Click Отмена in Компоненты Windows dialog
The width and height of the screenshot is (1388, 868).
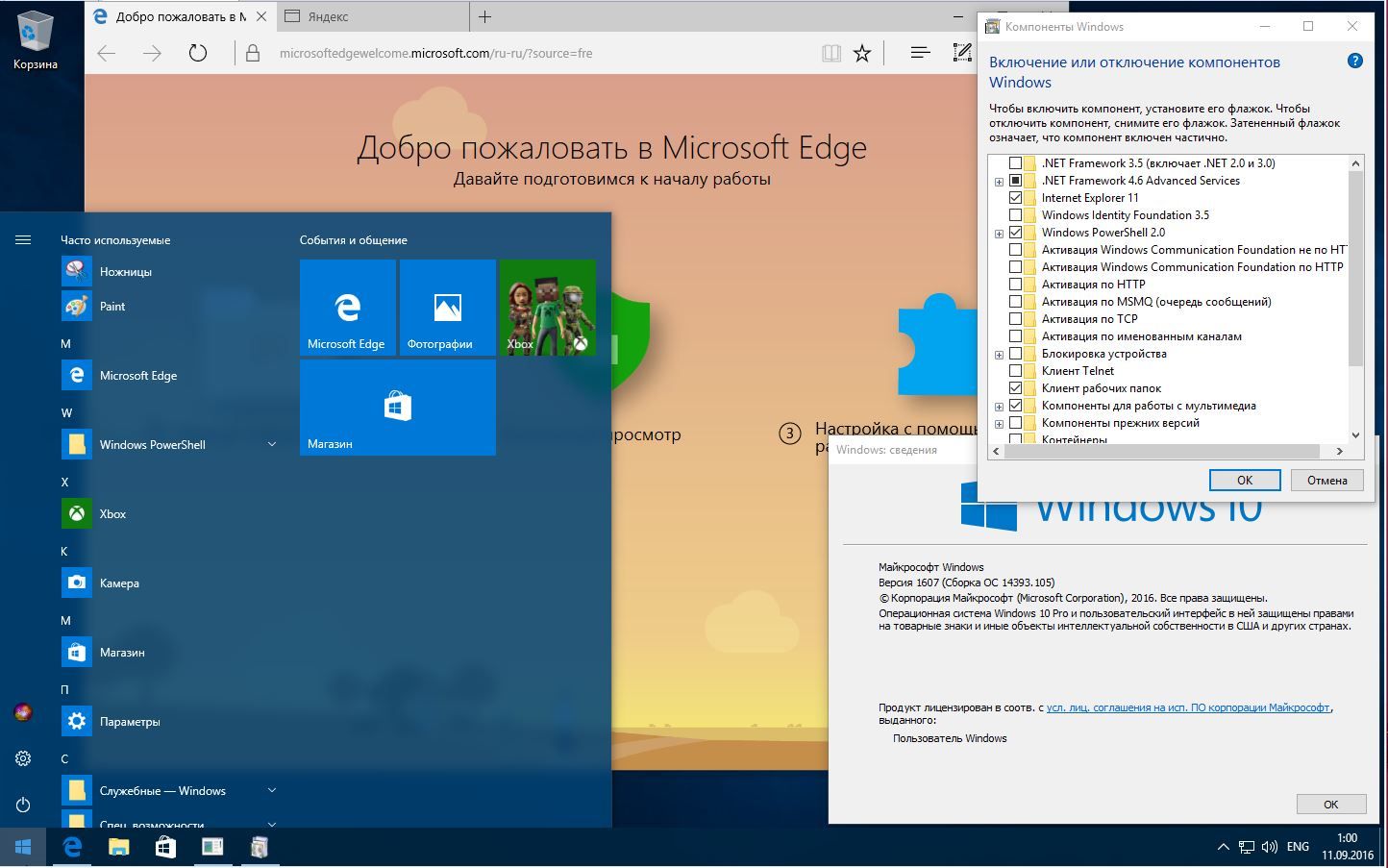(1326, 480)
